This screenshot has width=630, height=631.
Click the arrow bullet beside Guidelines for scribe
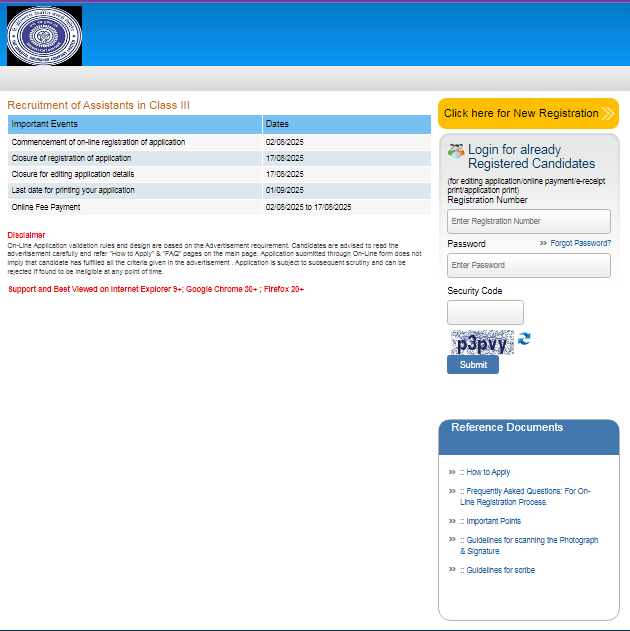click(x=453, y=570)
